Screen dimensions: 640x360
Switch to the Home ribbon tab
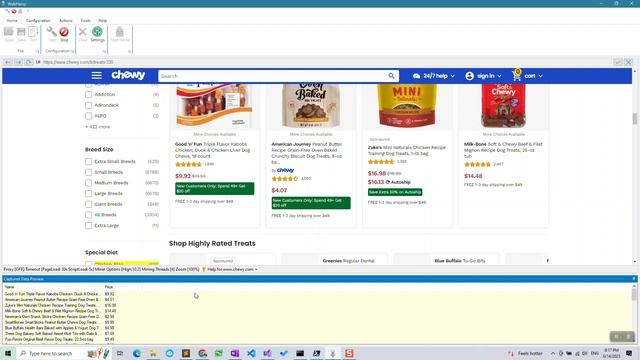tap(12, 20)
